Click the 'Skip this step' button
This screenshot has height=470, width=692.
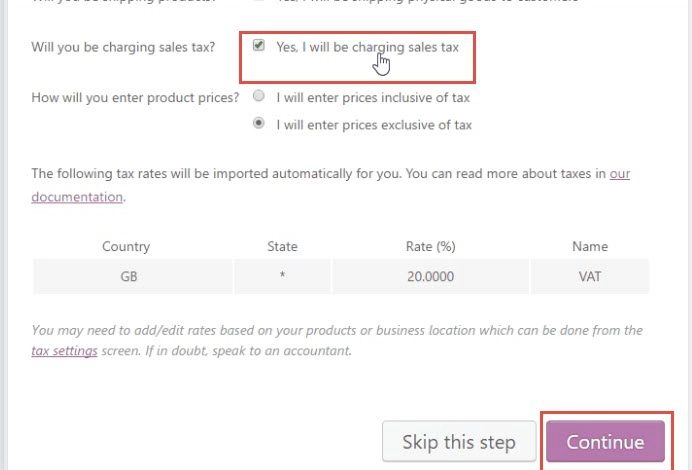[459, 441]
